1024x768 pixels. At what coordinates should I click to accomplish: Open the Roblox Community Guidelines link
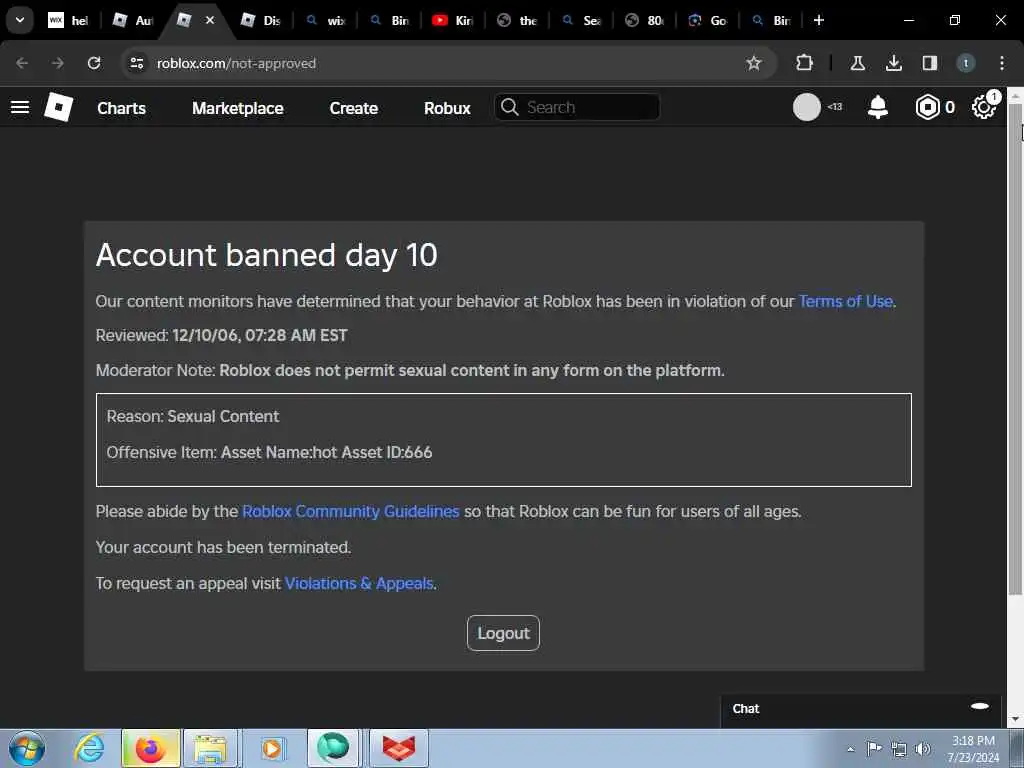[351, 511]
